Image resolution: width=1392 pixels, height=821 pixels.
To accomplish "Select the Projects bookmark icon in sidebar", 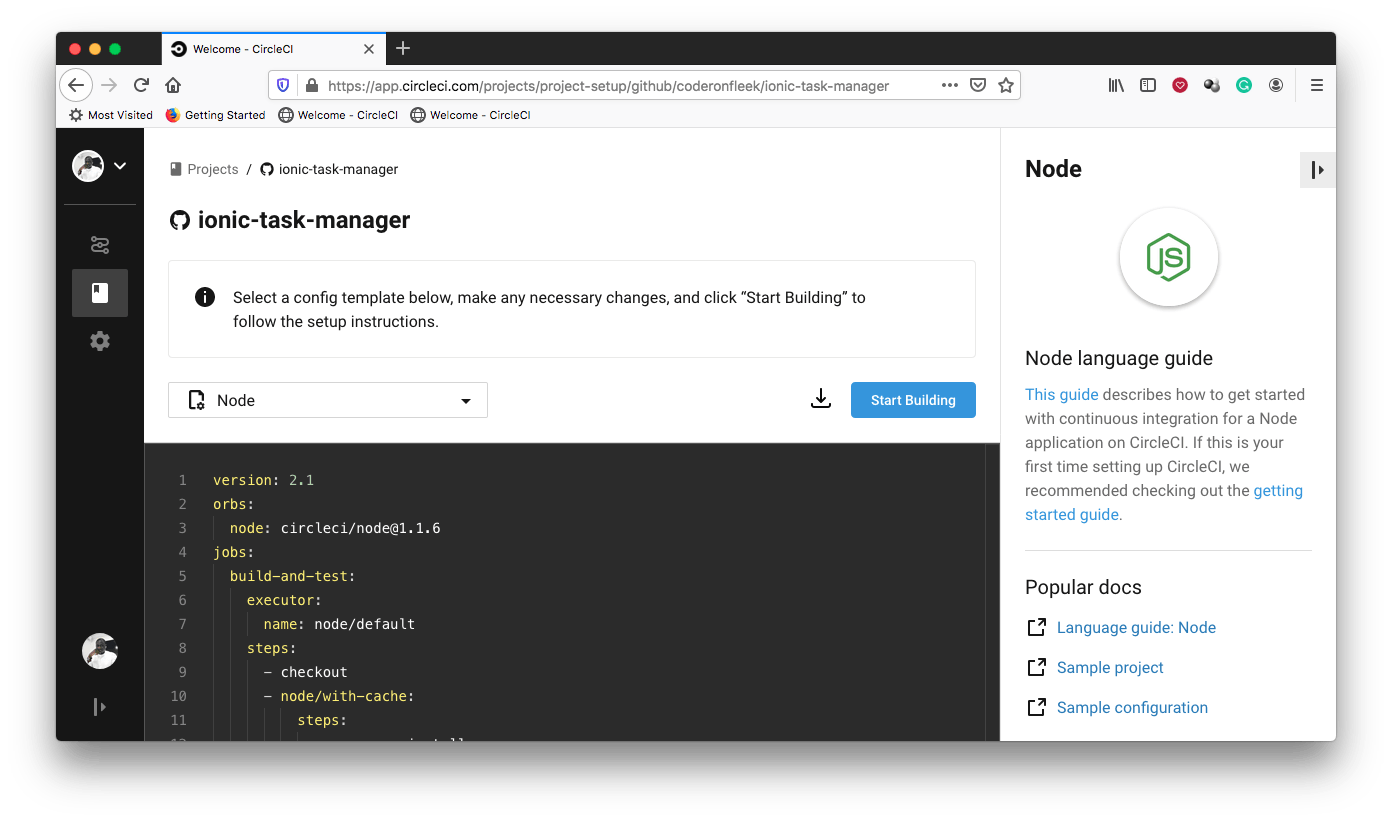I will point(99,292).
